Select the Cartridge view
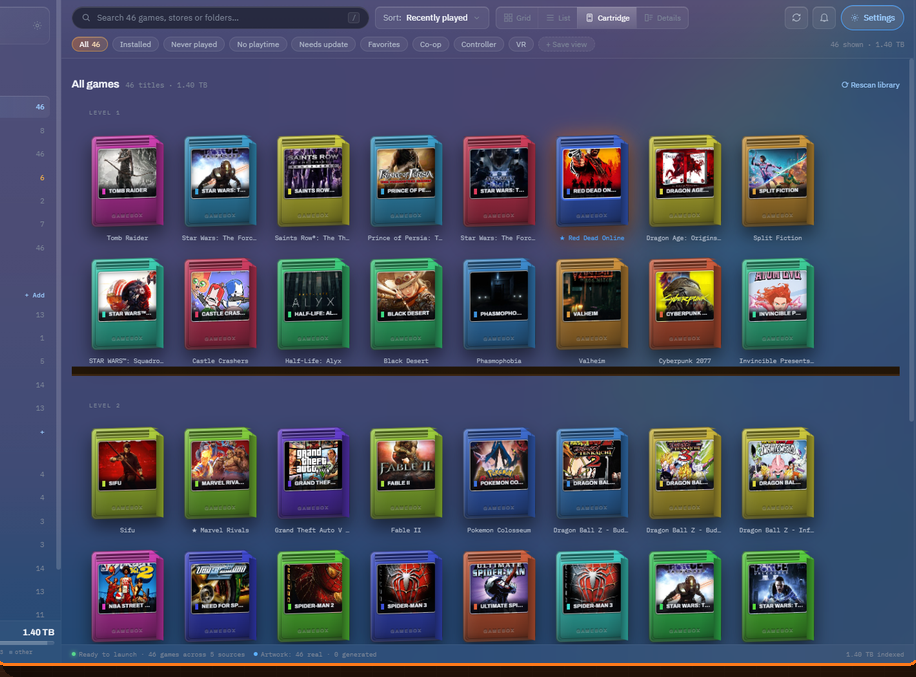The width and height of the screenshot is (916, 677). click(x=608, y=18)
